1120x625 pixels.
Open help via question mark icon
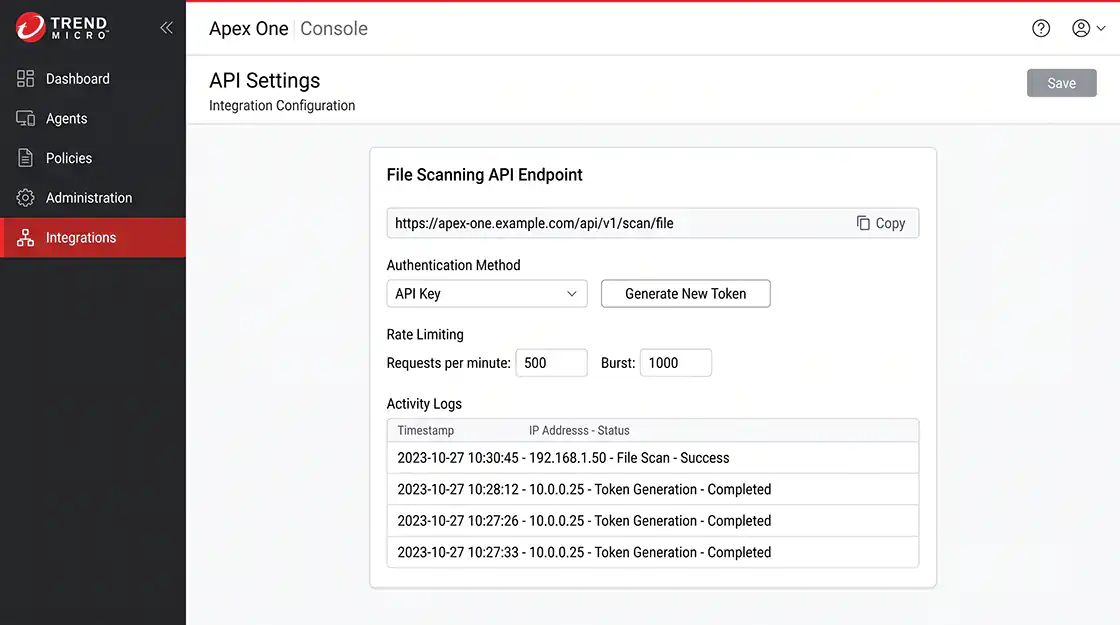1041,28
